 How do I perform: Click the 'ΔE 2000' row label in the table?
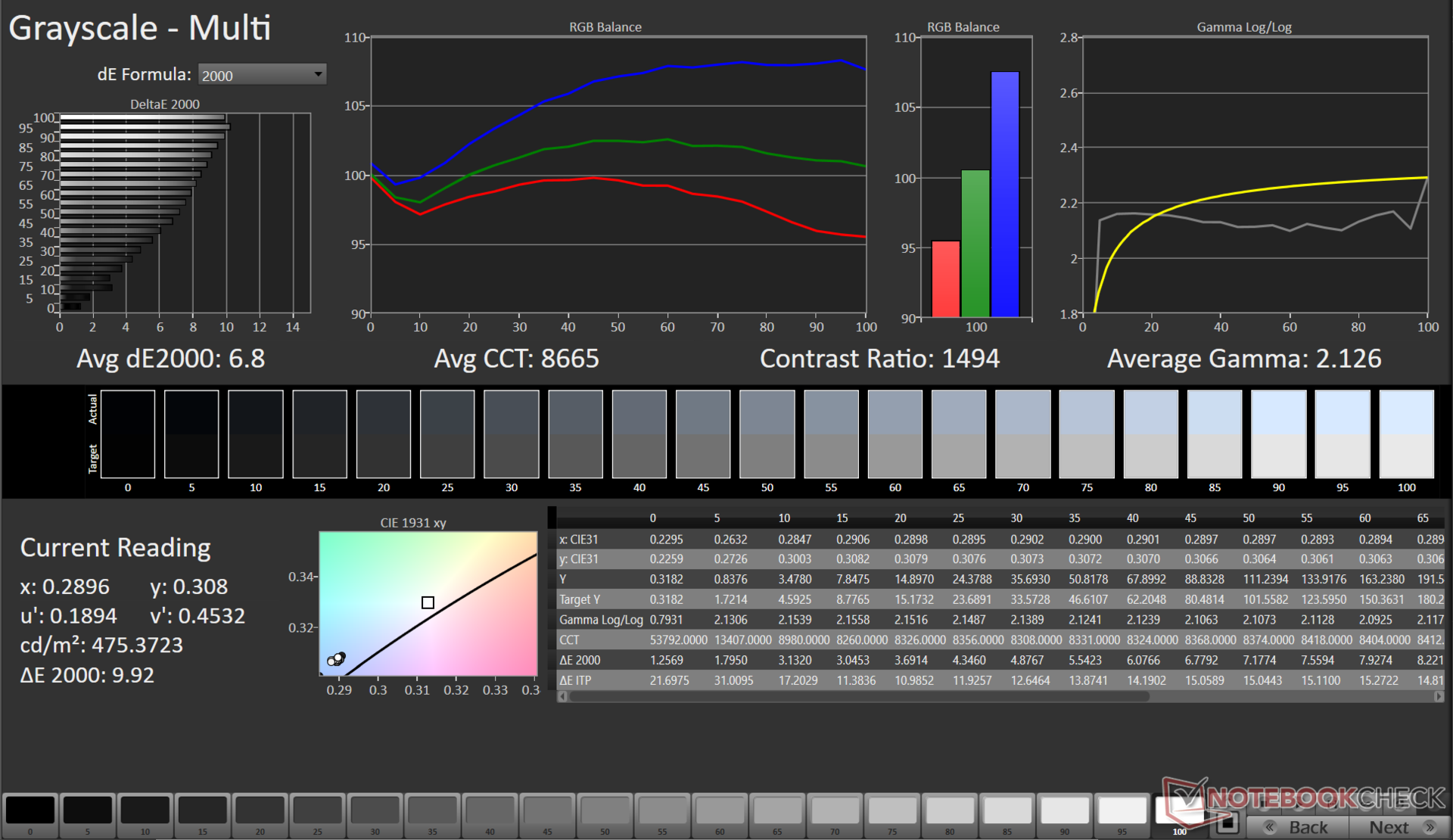(x=580, y=660)
